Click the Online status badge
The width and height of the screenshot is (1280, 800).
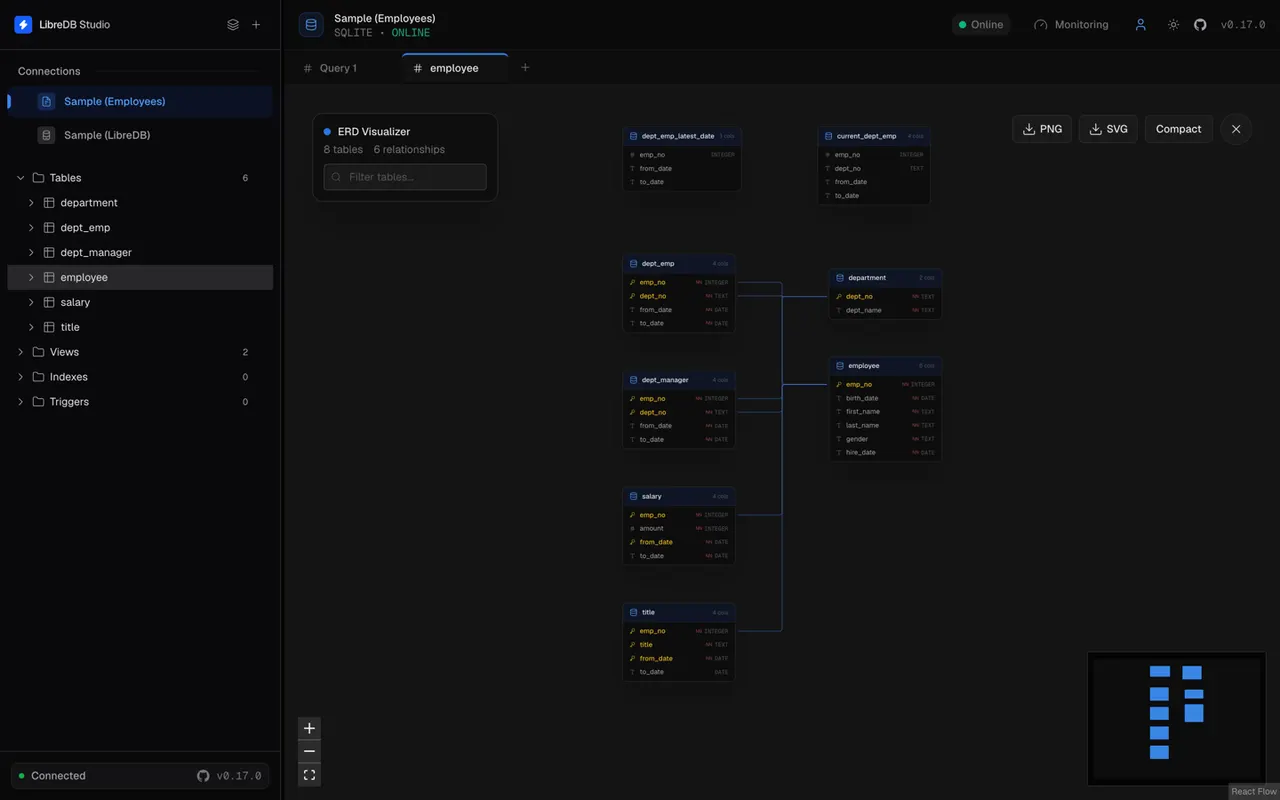click(x=981, y=25)
